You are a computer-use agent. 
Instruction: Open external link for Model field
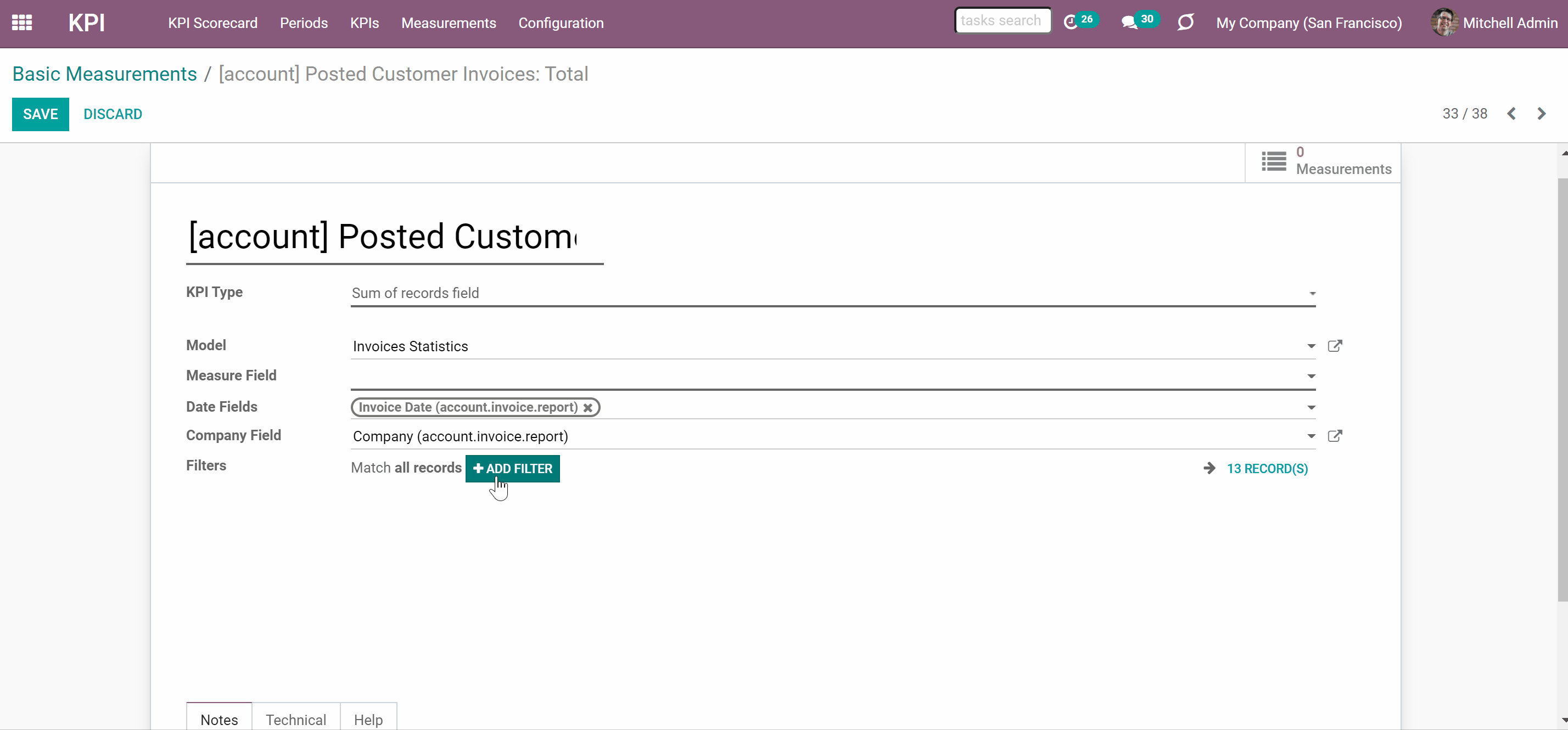[1335, 346]
